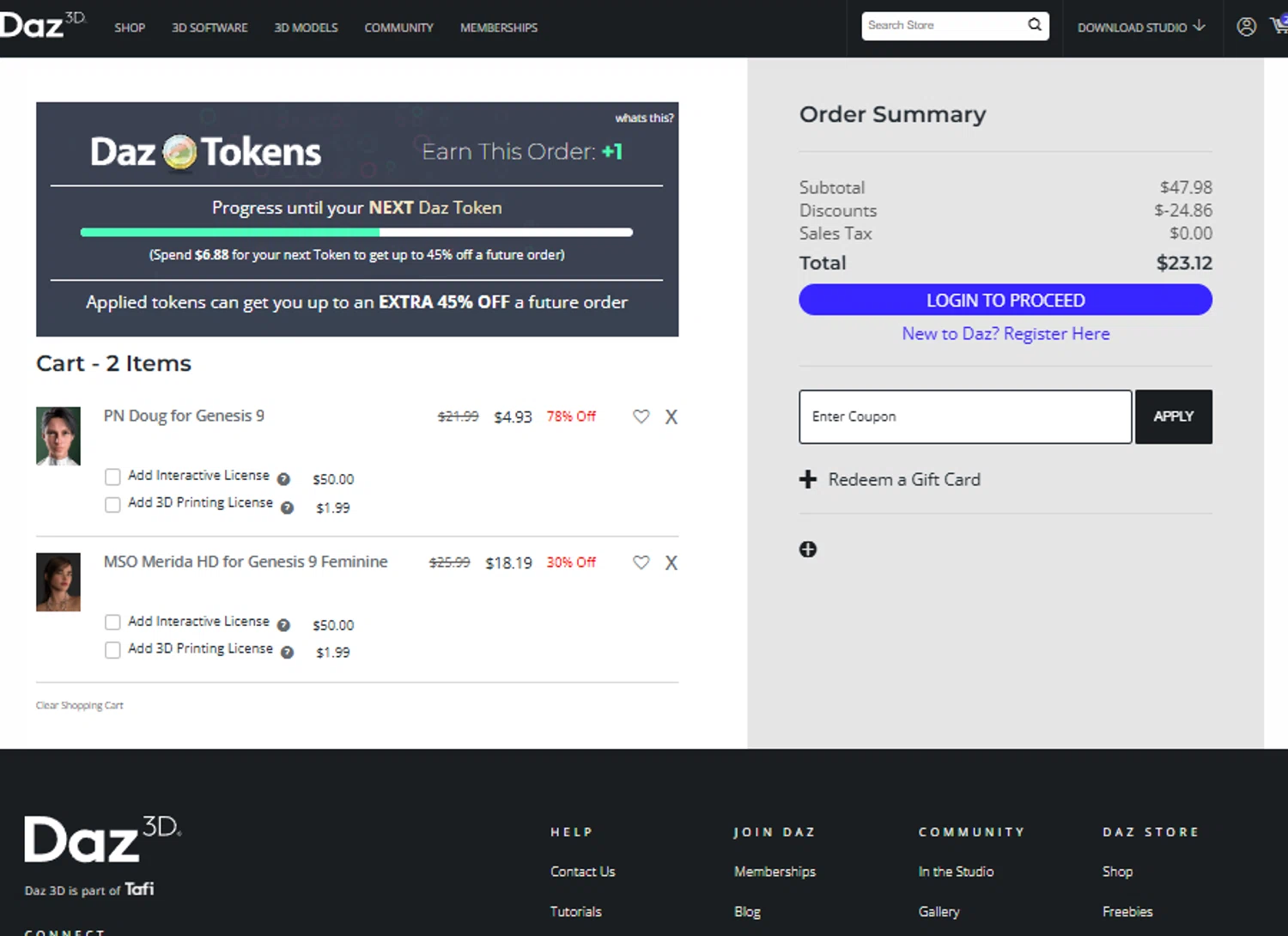Click the Enter Coupon field
Viewport: 1288px width, 936px height.
[965, 416]
